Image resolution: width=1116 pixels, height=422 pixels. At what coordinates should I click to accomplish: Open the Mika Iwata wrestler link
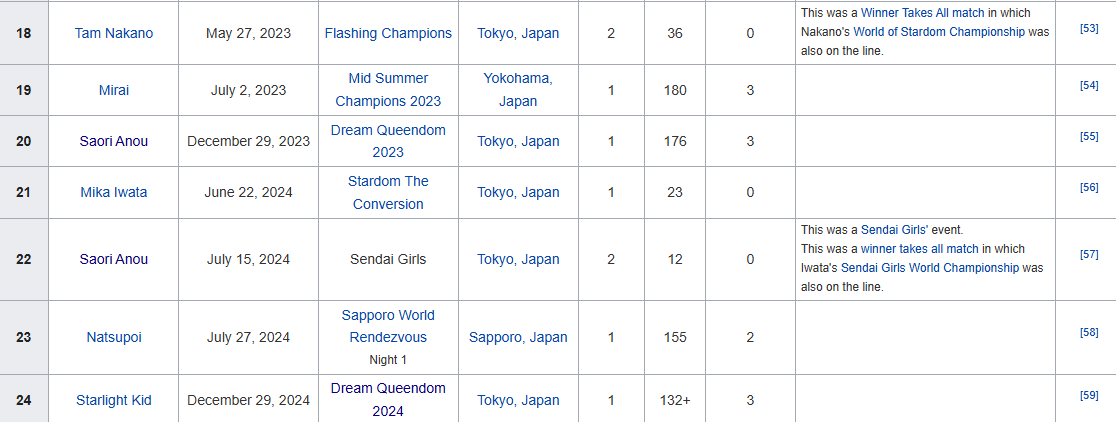(x=114, y=193)
